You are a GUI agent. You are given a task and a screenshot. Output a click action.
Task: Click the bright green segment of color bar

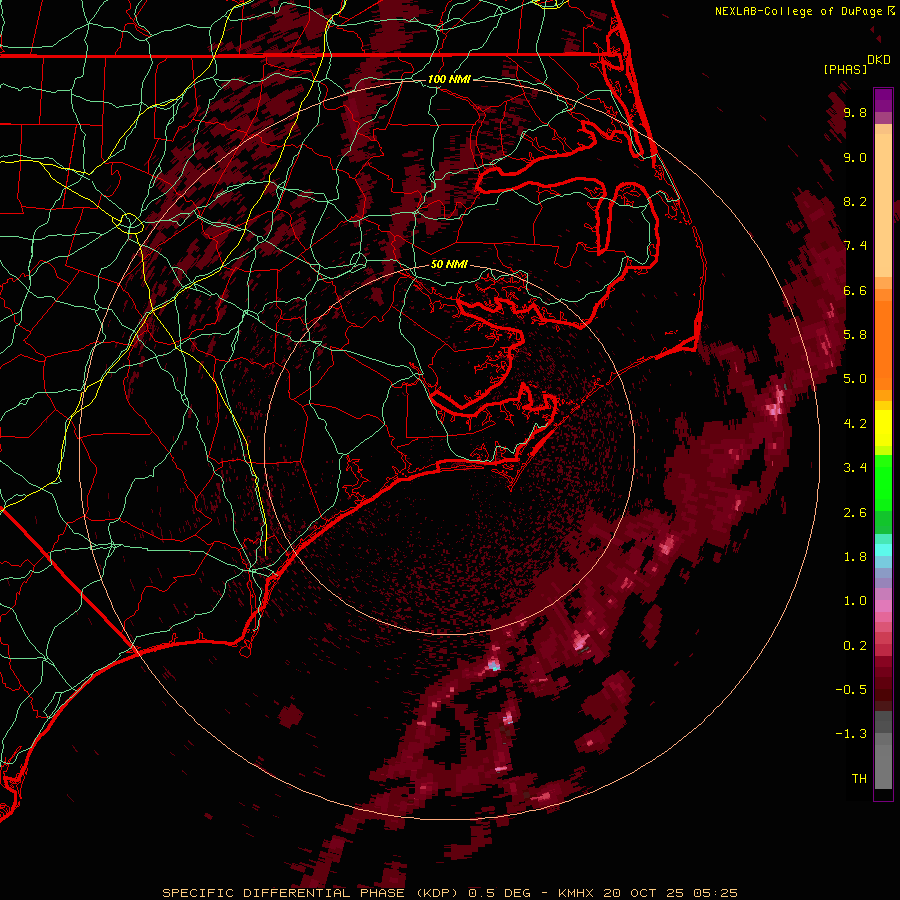883,485
